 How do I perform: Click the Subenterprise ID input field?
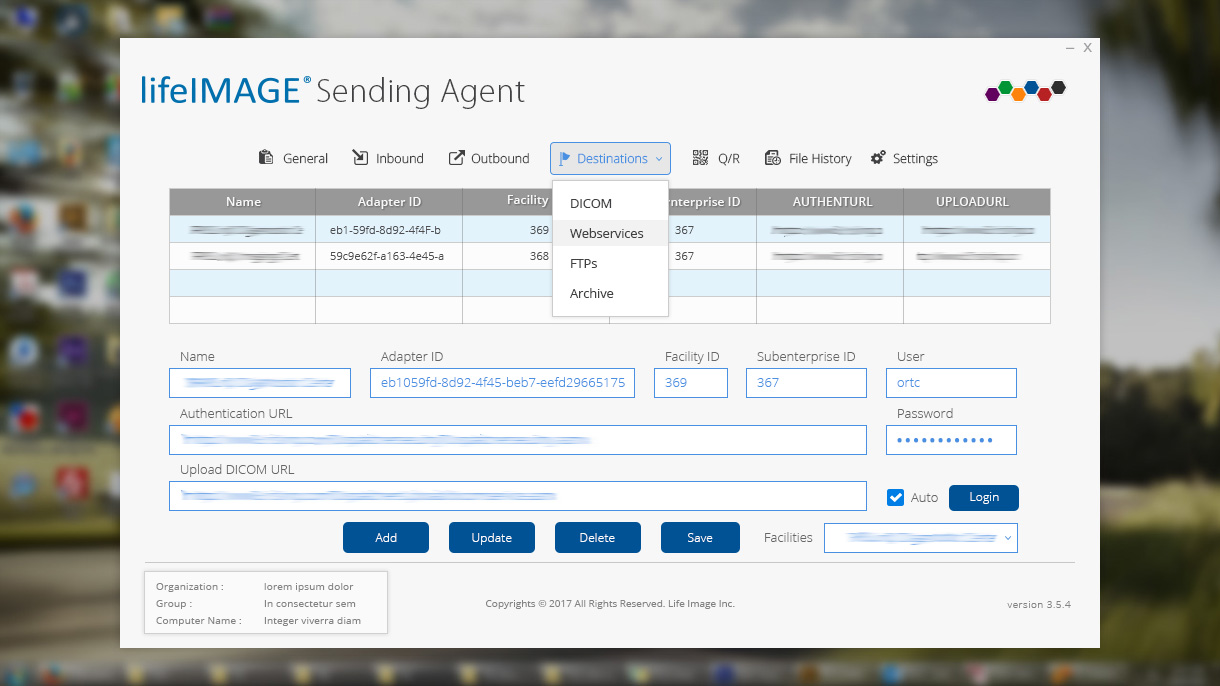pos(806,383)
